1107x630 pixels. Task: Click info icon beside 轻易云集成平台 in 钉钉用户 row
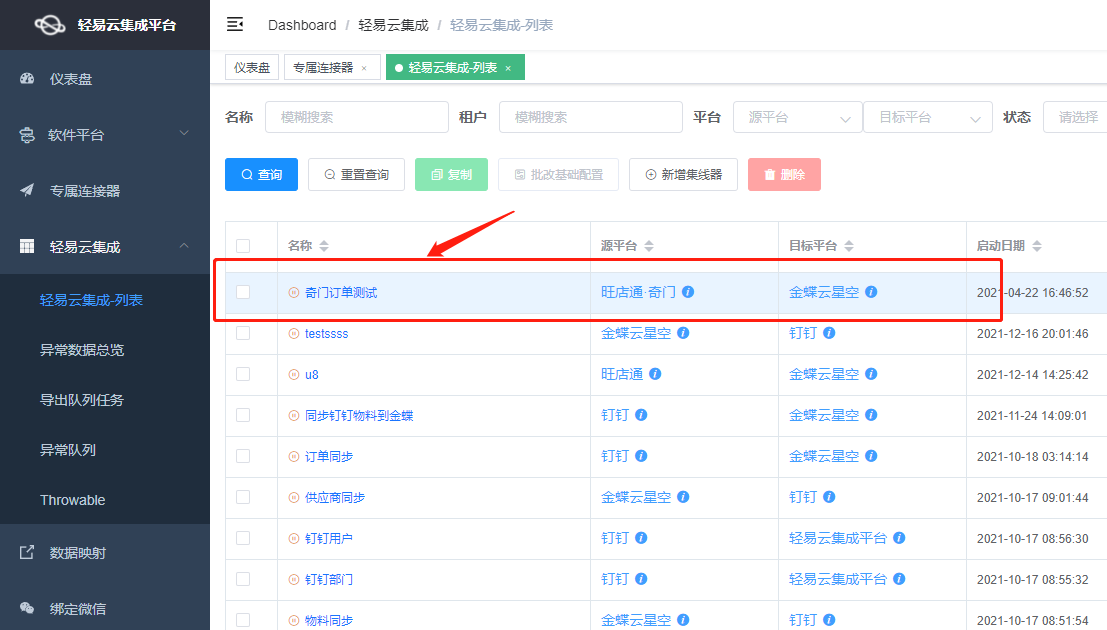(899, 537)
